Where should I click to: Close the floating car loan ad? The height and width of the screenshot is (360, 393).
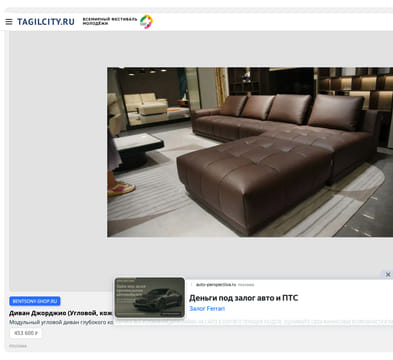(388, 274)
